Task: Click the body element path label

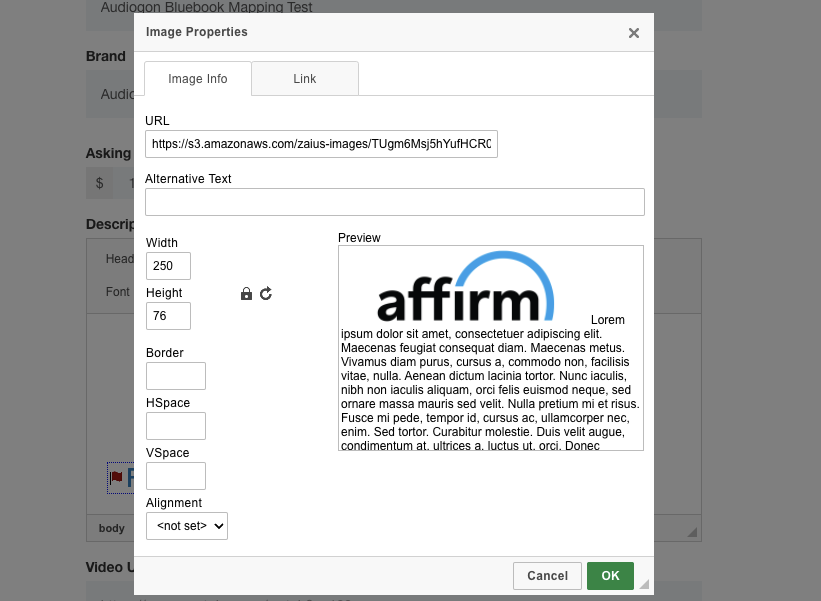Action: pyautogui.click(x=112, y=528)
